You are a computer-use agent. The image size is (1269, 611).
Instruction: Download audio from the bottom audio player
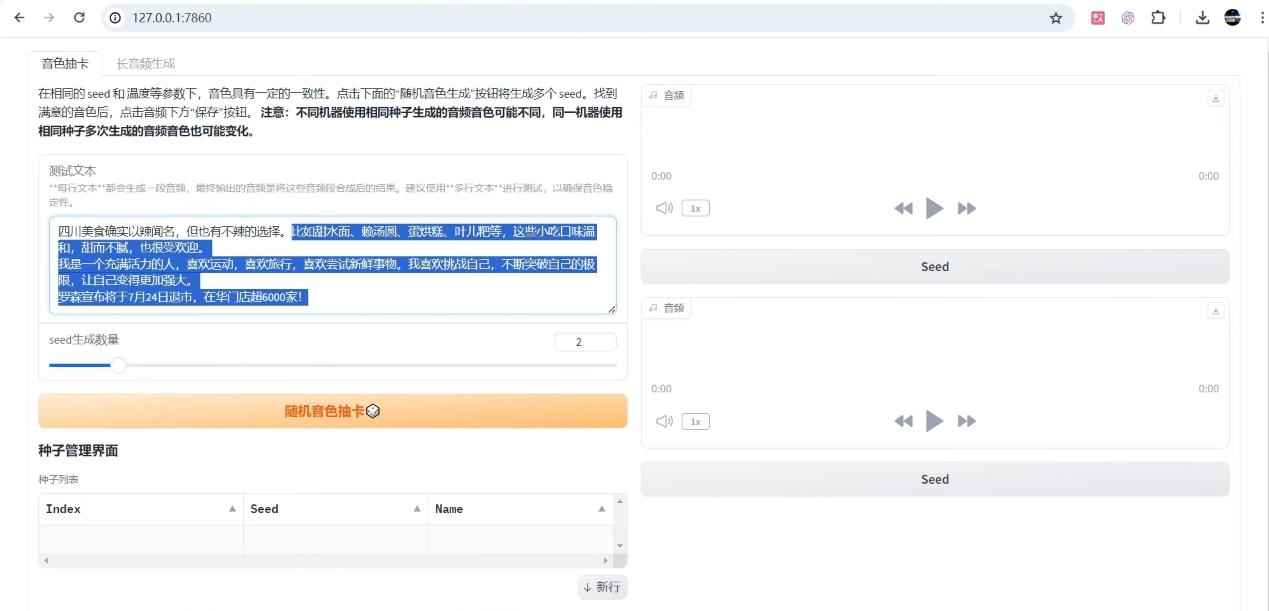(1215, 311)
